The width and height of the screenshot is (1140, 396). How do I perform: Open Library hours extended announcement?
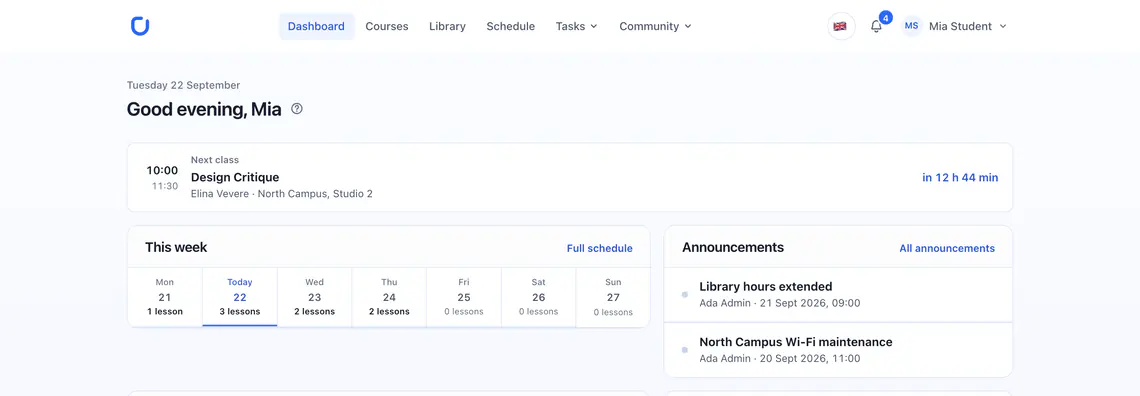click(x=838, y=294)
